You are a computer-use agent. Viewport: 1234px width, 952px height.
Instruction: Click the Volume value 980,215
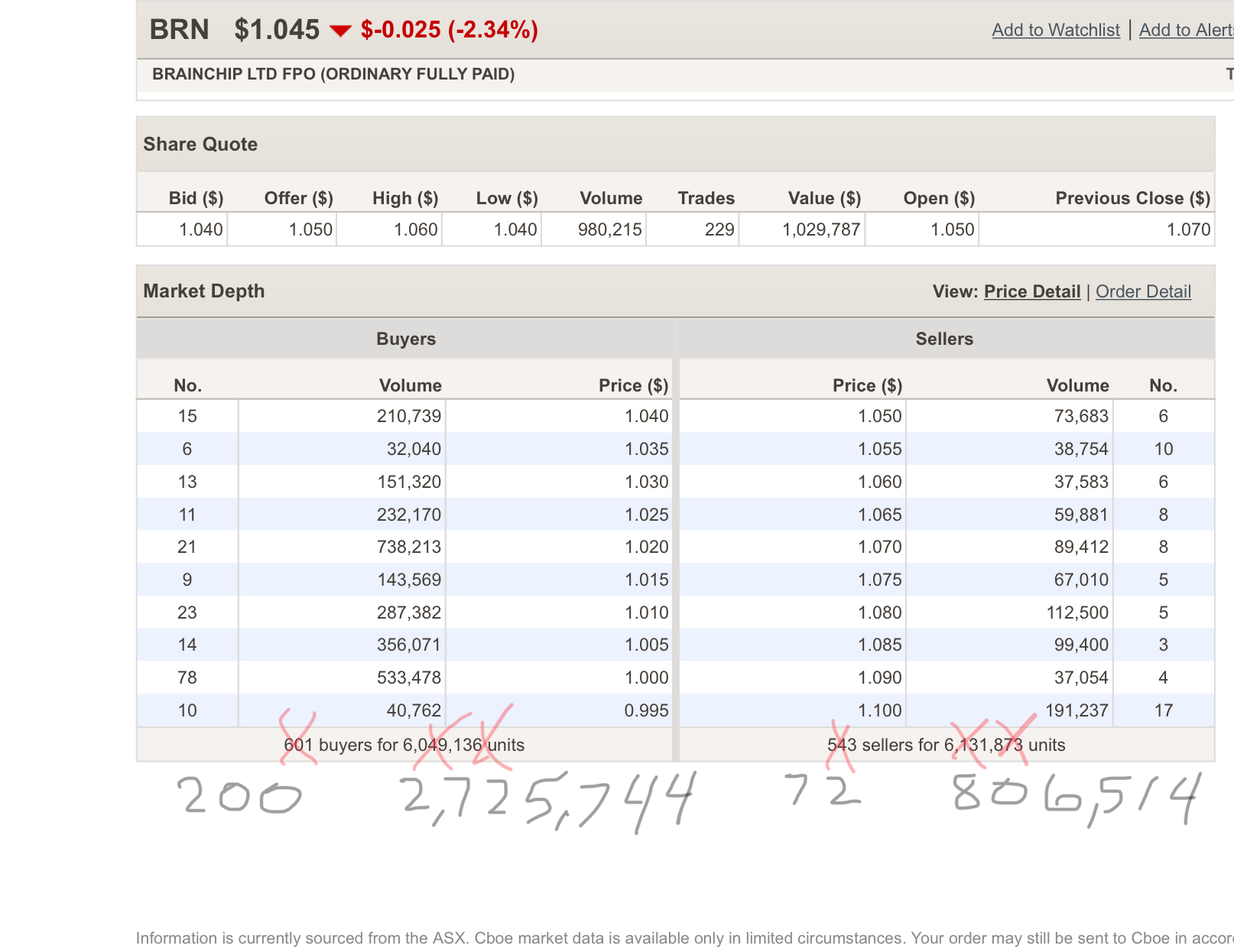tap(610, 229)
